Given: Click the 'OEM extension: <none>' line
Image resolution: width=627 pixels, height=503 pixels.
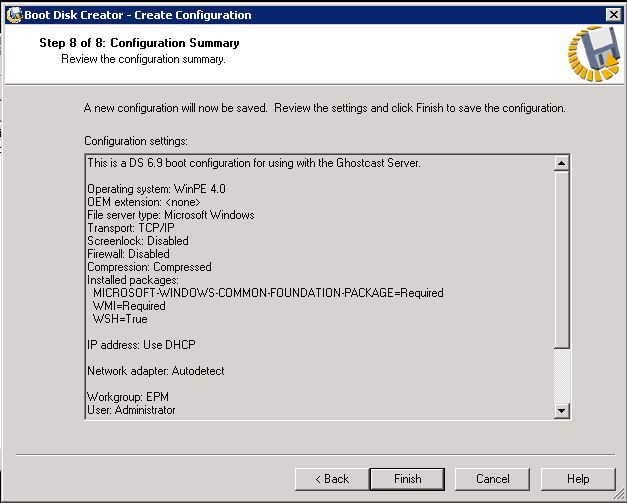Looking at the screenshot, I should (x=144, y=202).
